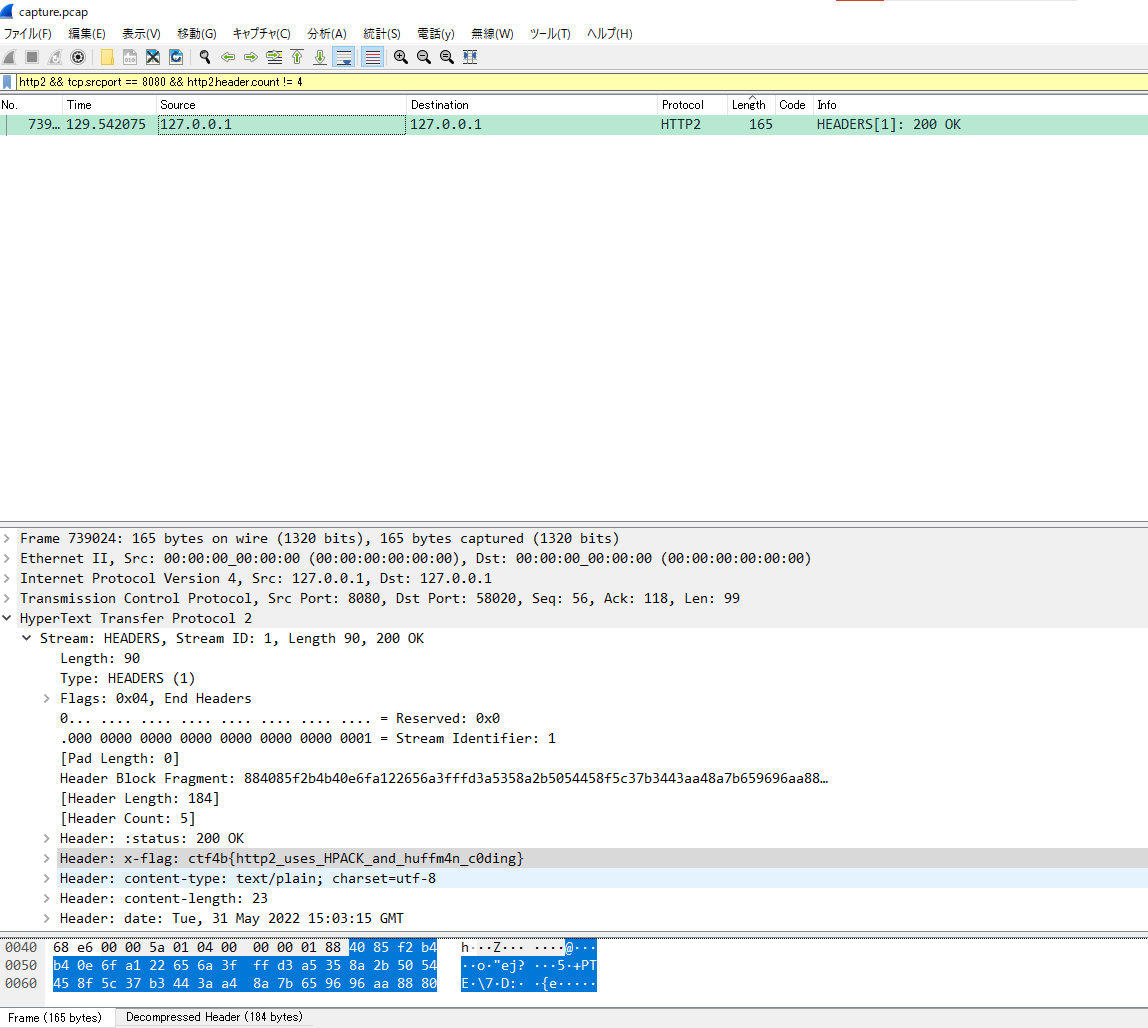Click the resize columns icon

click(x=470, y=57)
